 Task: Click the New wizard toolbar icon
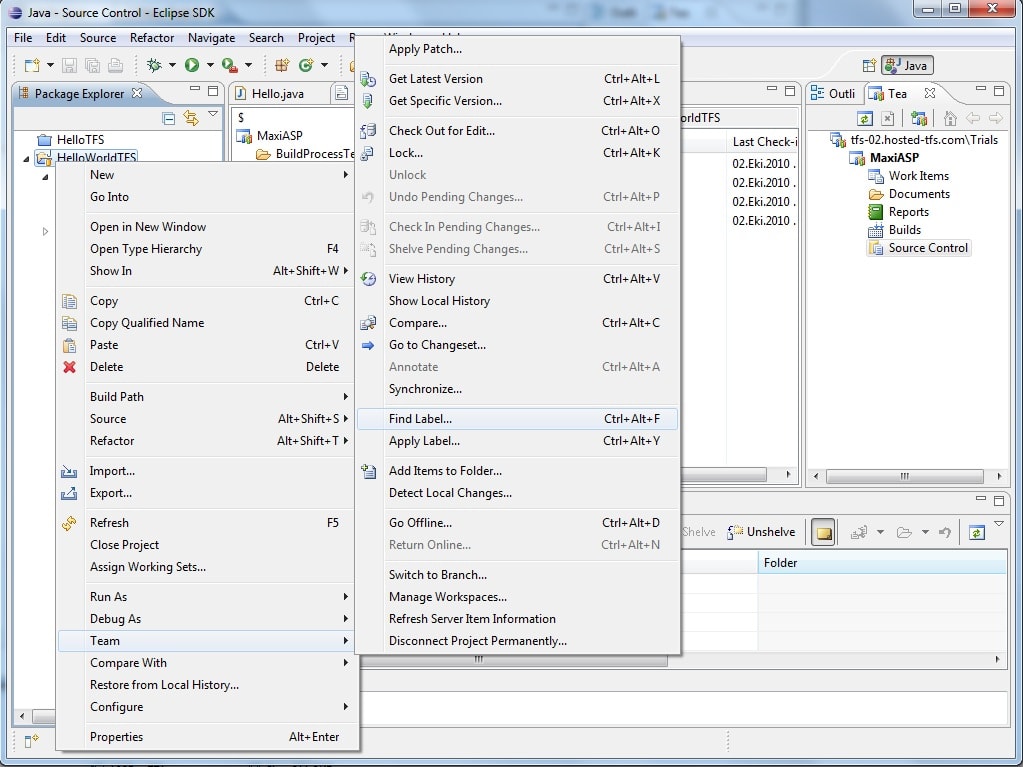coord(32,65)
